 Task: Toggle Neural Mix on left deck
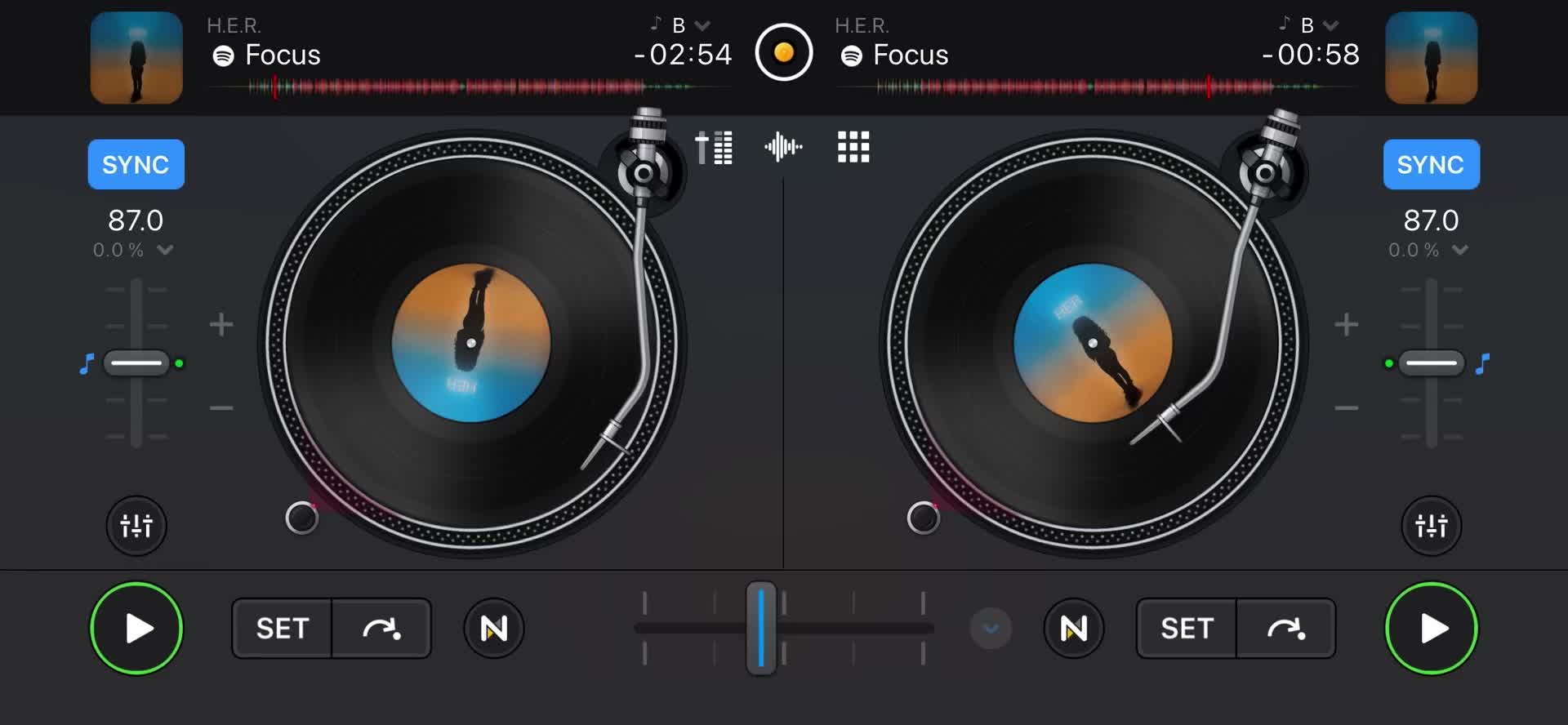click(x=494, y=629)
